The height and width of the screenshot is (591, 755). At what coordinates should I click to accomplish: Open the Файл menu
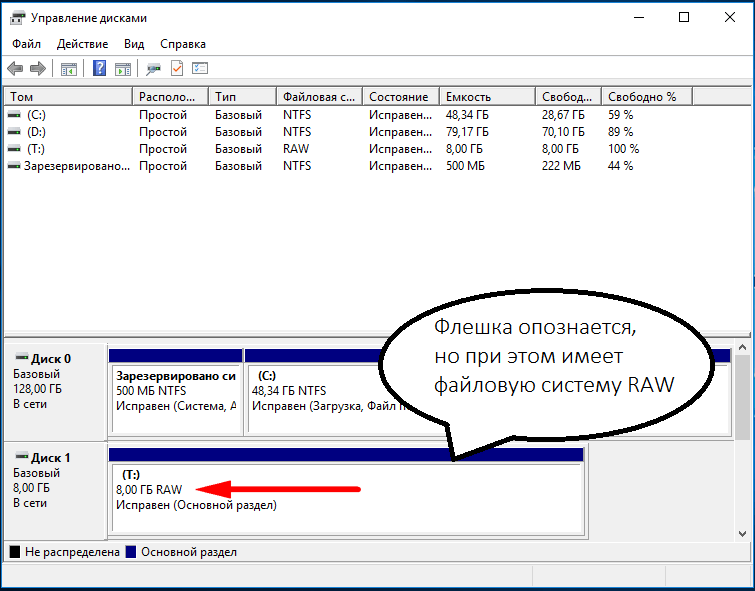point(26,44)
